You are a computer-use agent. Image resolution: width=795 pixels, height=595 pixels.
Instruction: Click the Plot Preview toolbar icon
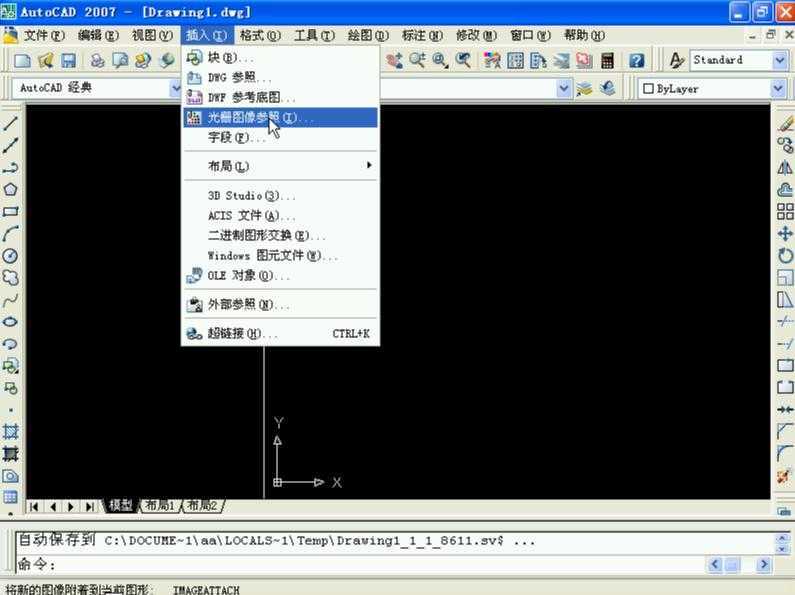coord(120,61)
